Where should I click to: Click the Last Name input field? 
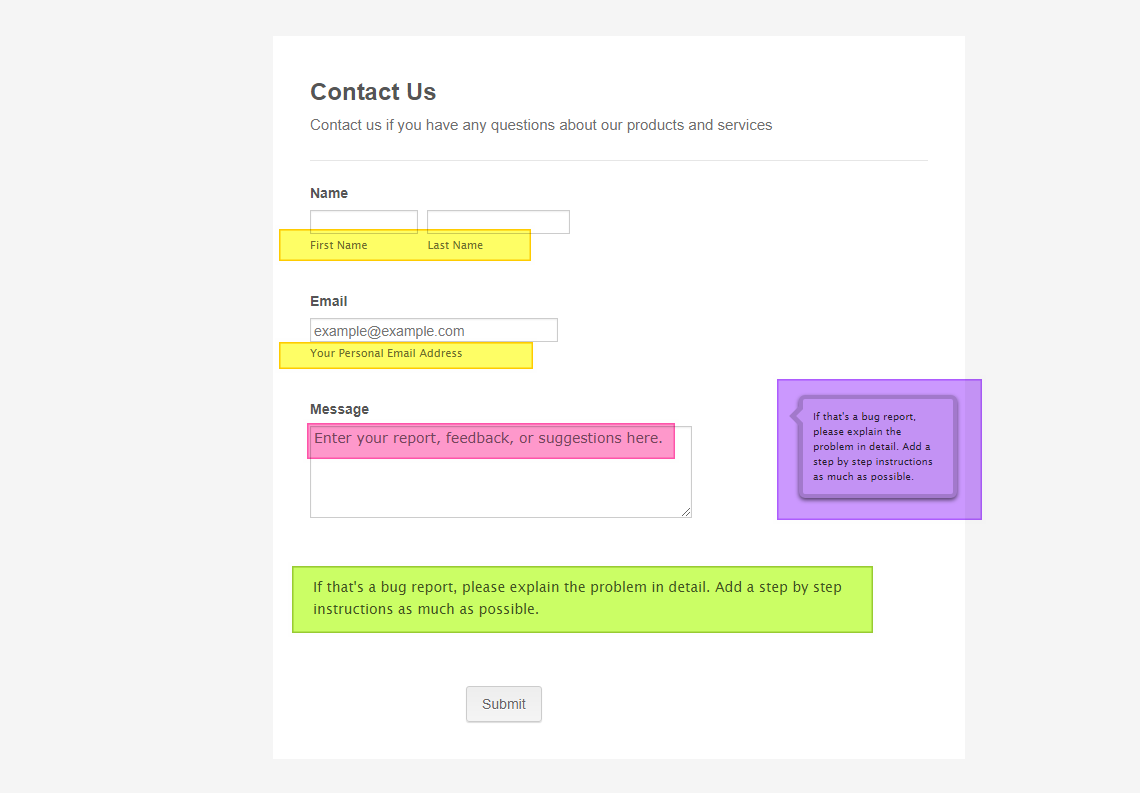pos(498,222)
